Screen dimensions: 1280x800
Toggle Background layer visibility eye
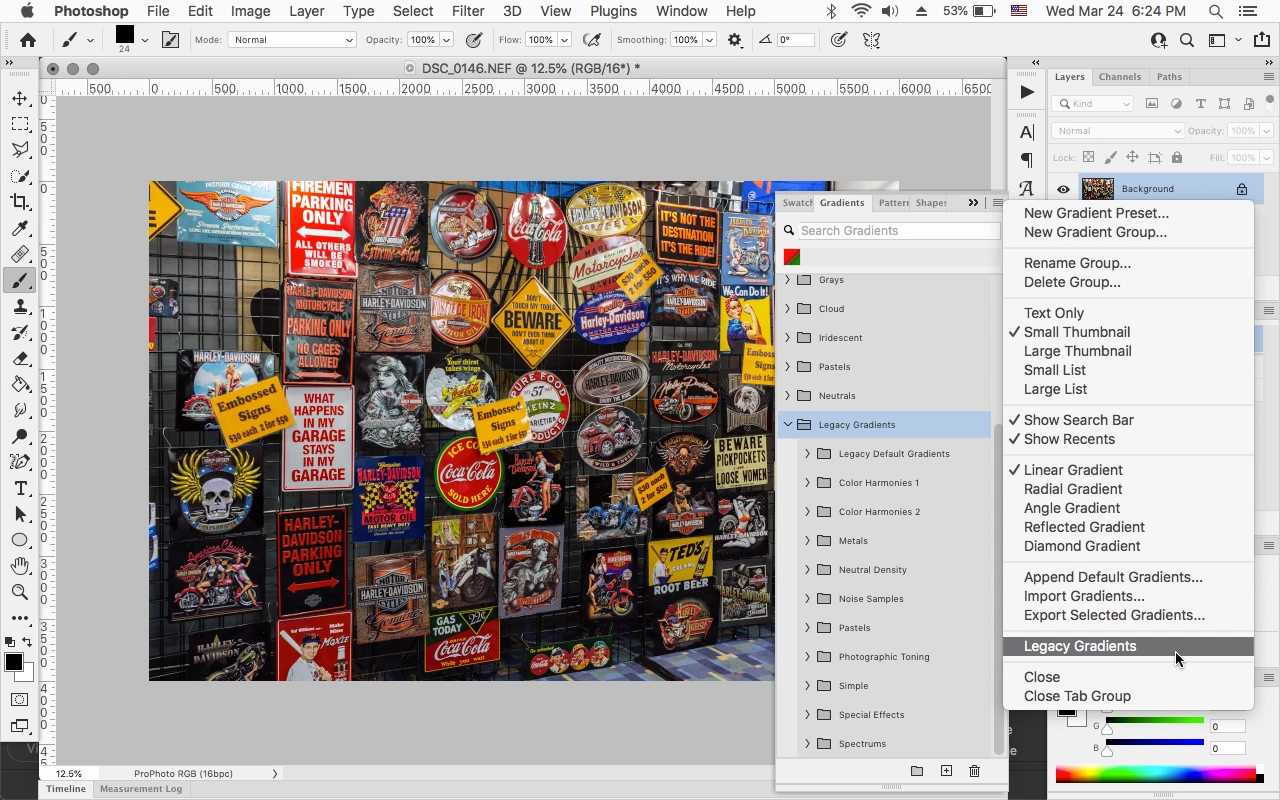(x=1063, y=189)
